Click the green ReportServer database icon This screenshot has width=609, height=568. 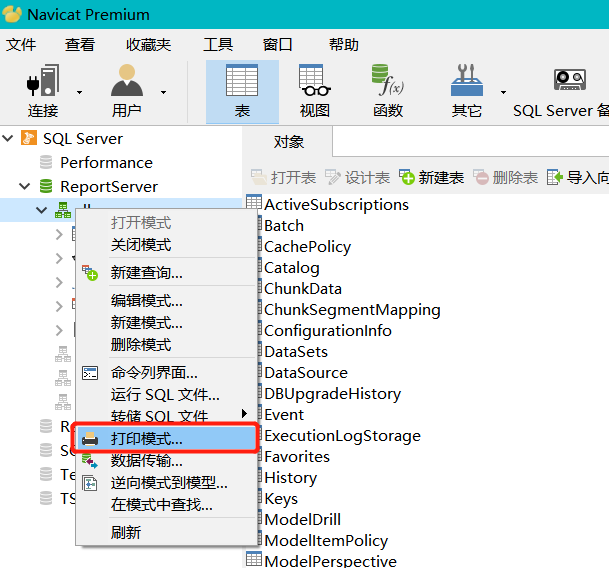tap(46, 186)
